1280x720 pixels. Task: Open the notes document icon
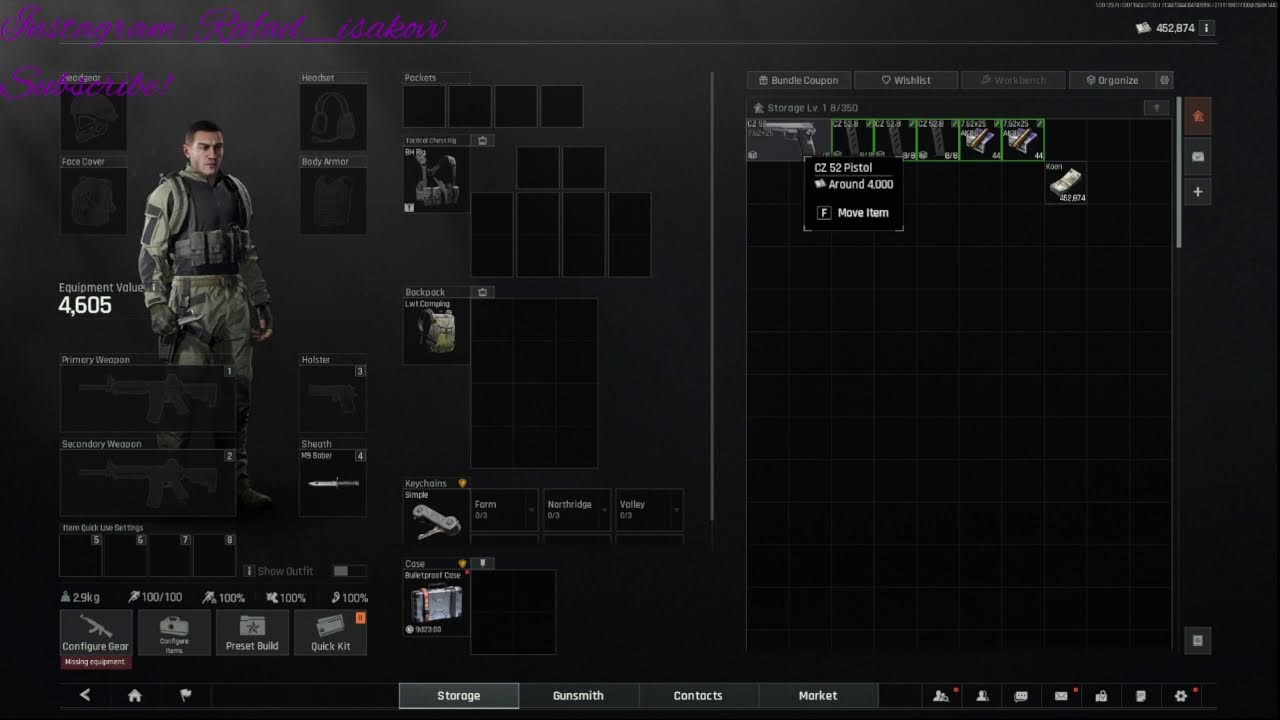1141,696
